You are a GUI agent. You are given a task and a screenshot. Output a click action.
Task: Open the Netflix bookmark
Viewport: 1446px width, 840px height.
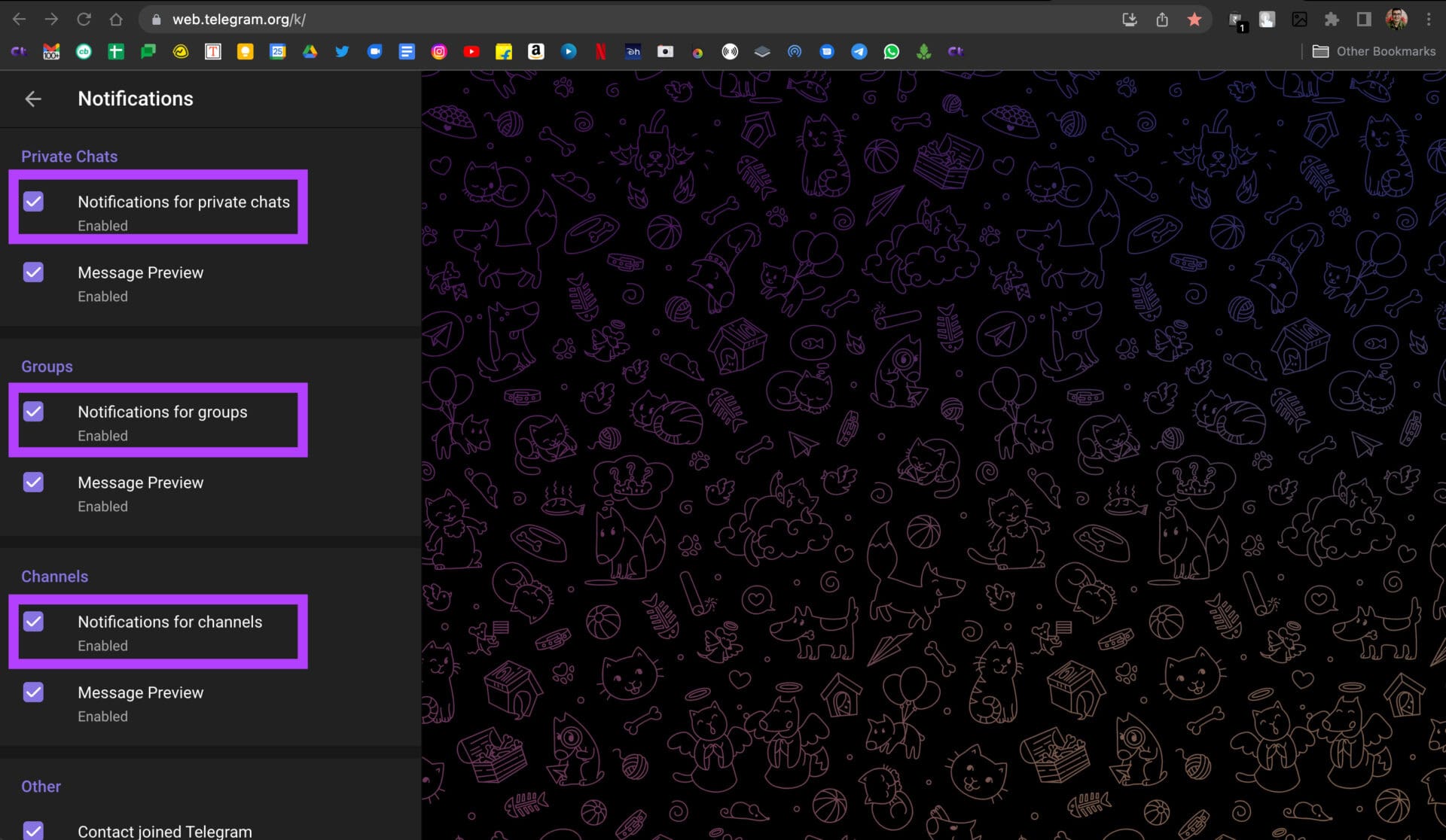[x=600, y=52]
